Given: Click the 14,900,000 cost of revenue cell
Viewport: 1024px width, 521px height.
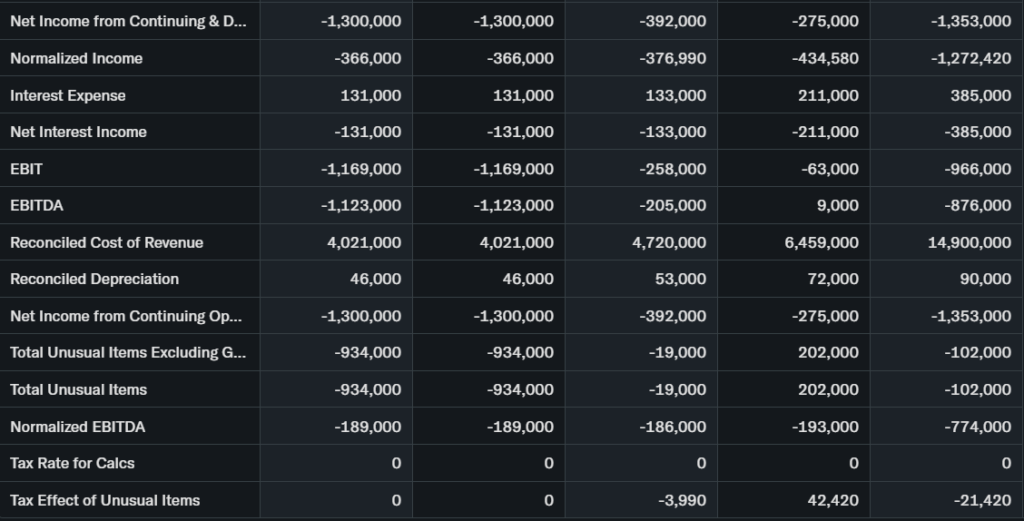Looking at the screenshot, I should [970, 242].
